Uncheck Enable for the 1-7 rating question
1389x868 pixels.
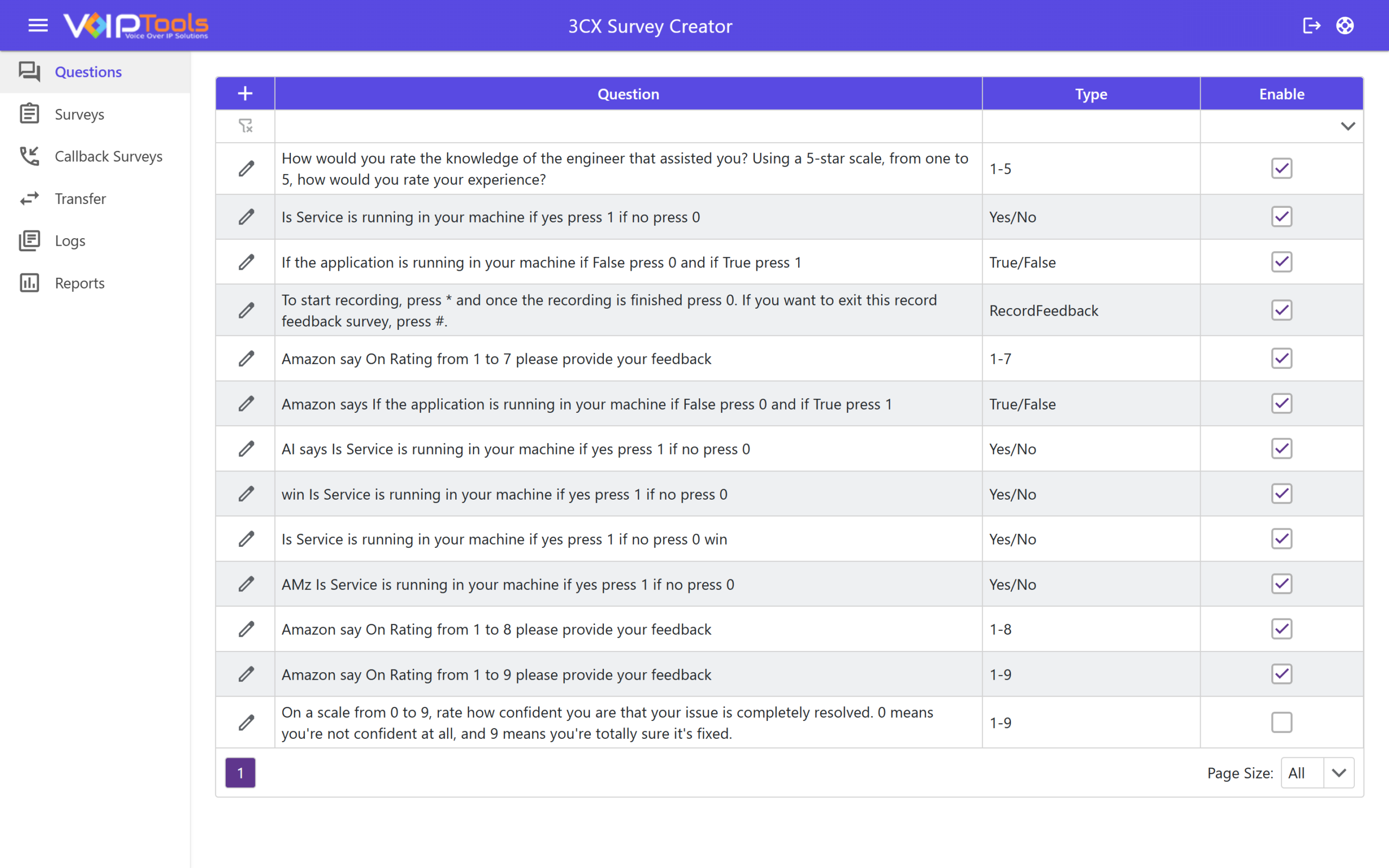(1281, 359)
